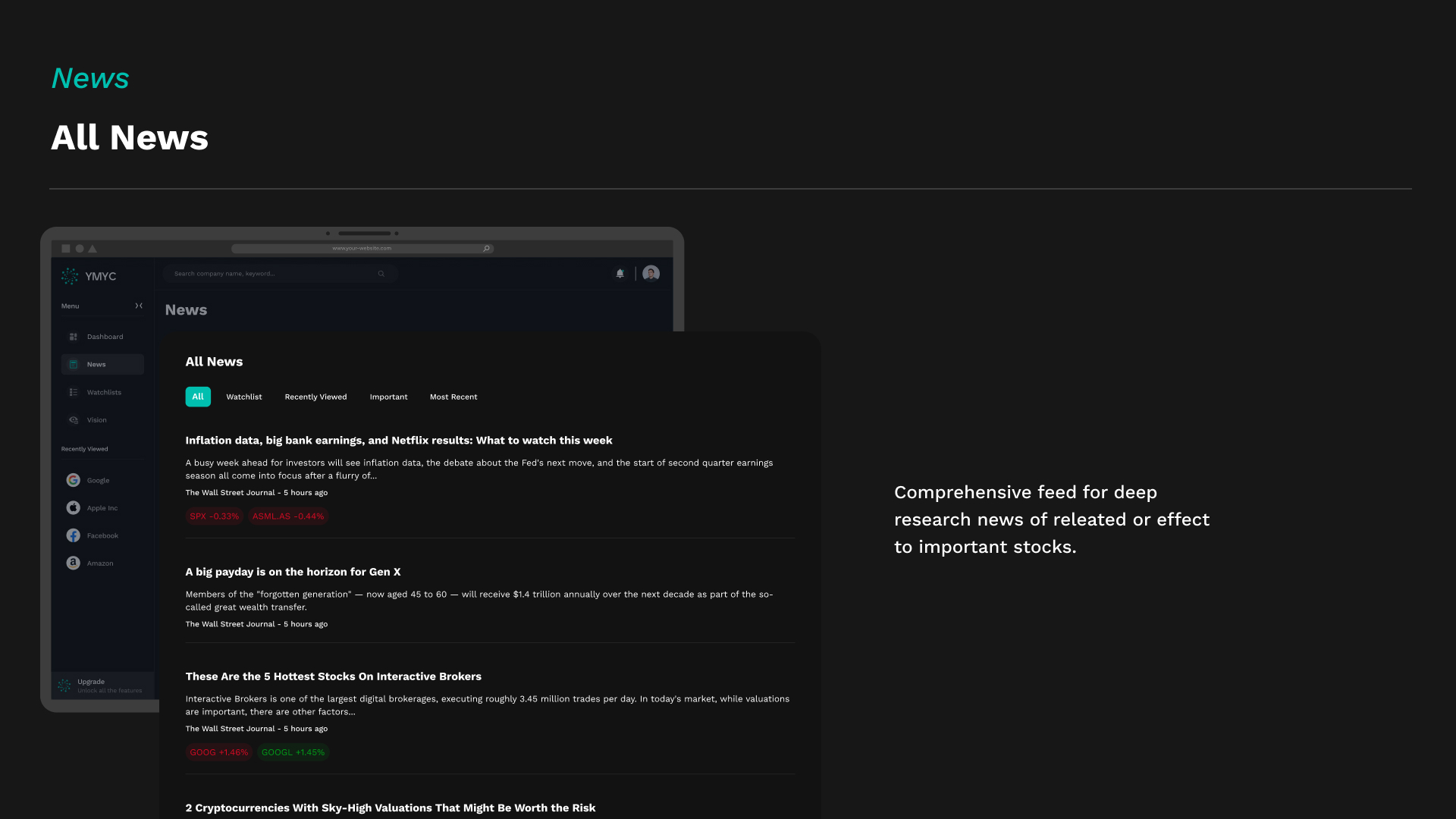
Task: Click the GOOGL +1.45% ticker tag
Action: 293,752
